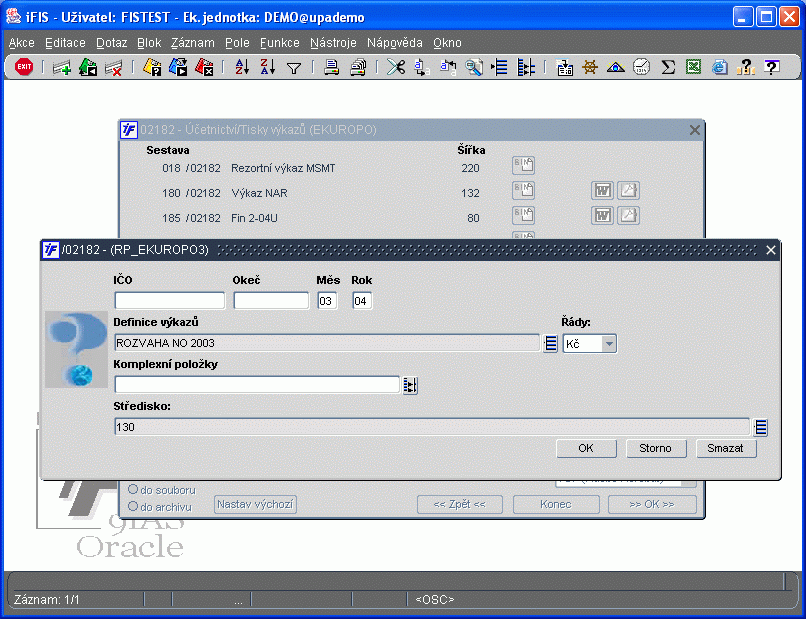Image resolution: width=806 pixels, height=619 pixels.
Task: Click the execute query icon
Action: click(178, 67)
